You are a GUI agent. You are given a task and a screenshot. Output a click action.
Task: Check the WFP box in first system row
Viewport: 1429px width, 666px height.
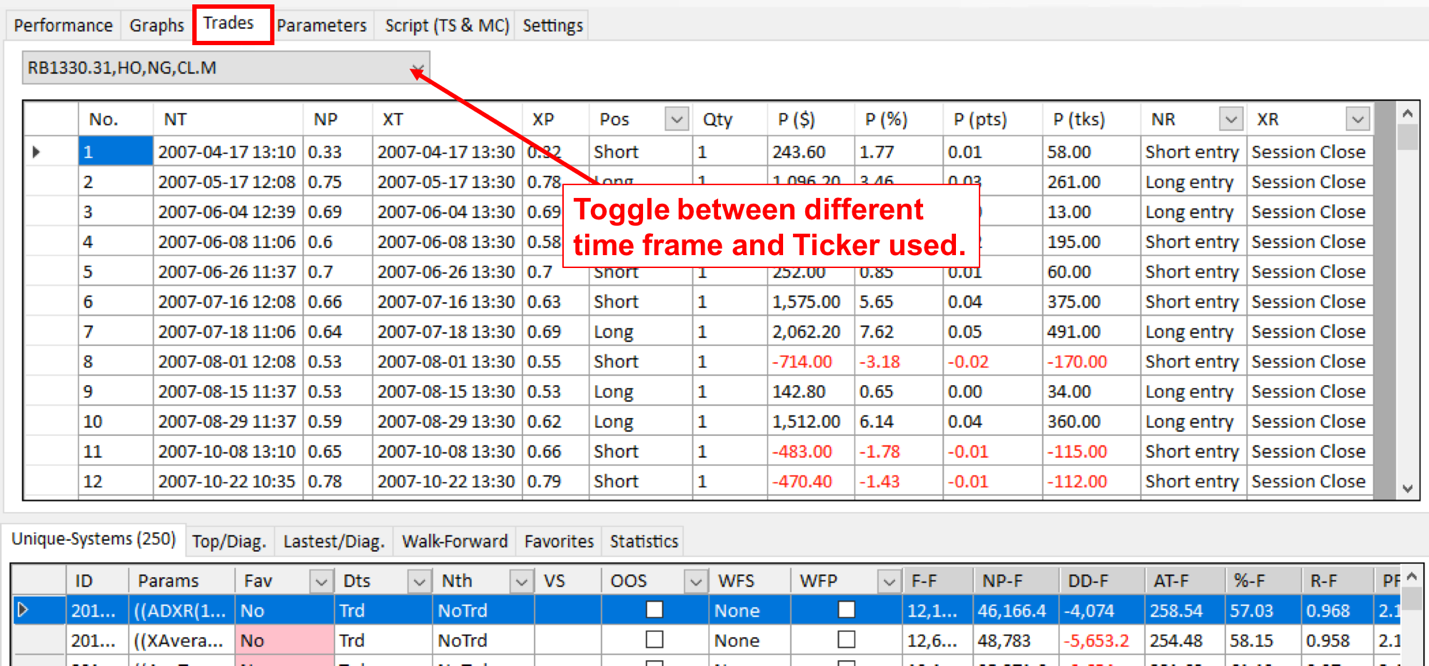click(x=846, y=610)
